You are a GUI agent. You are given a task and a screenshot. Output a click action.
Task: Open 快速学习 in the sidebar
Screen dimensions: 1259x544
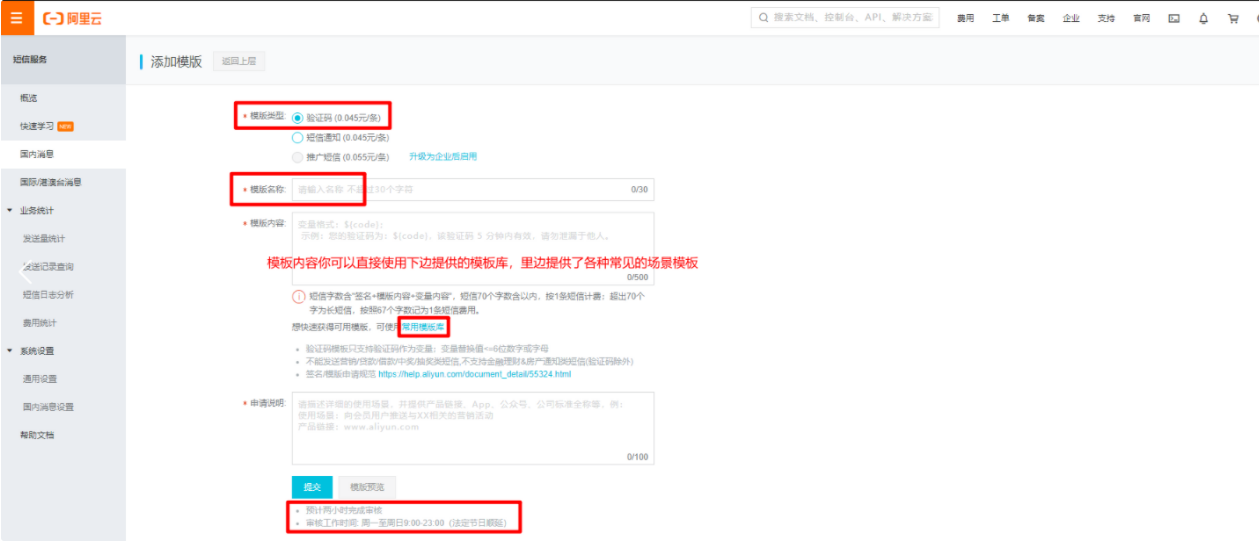point(37,127)
